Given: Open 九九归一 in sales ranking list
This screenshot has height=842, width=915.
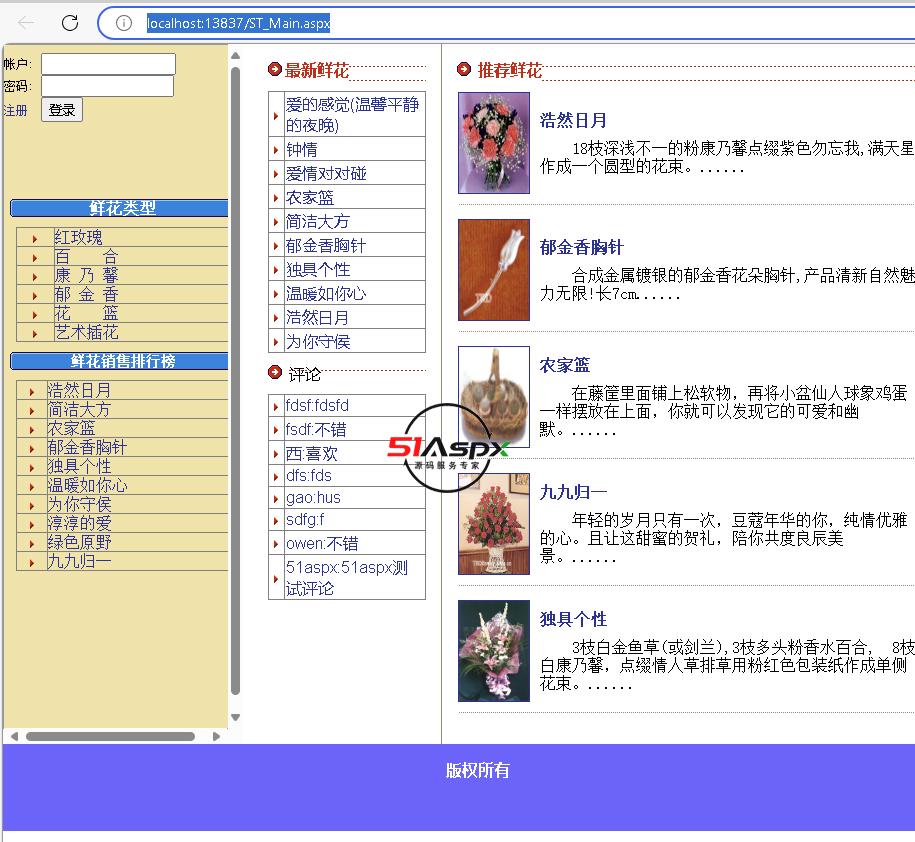Looking at the screenshot, I should coord(79,561).
